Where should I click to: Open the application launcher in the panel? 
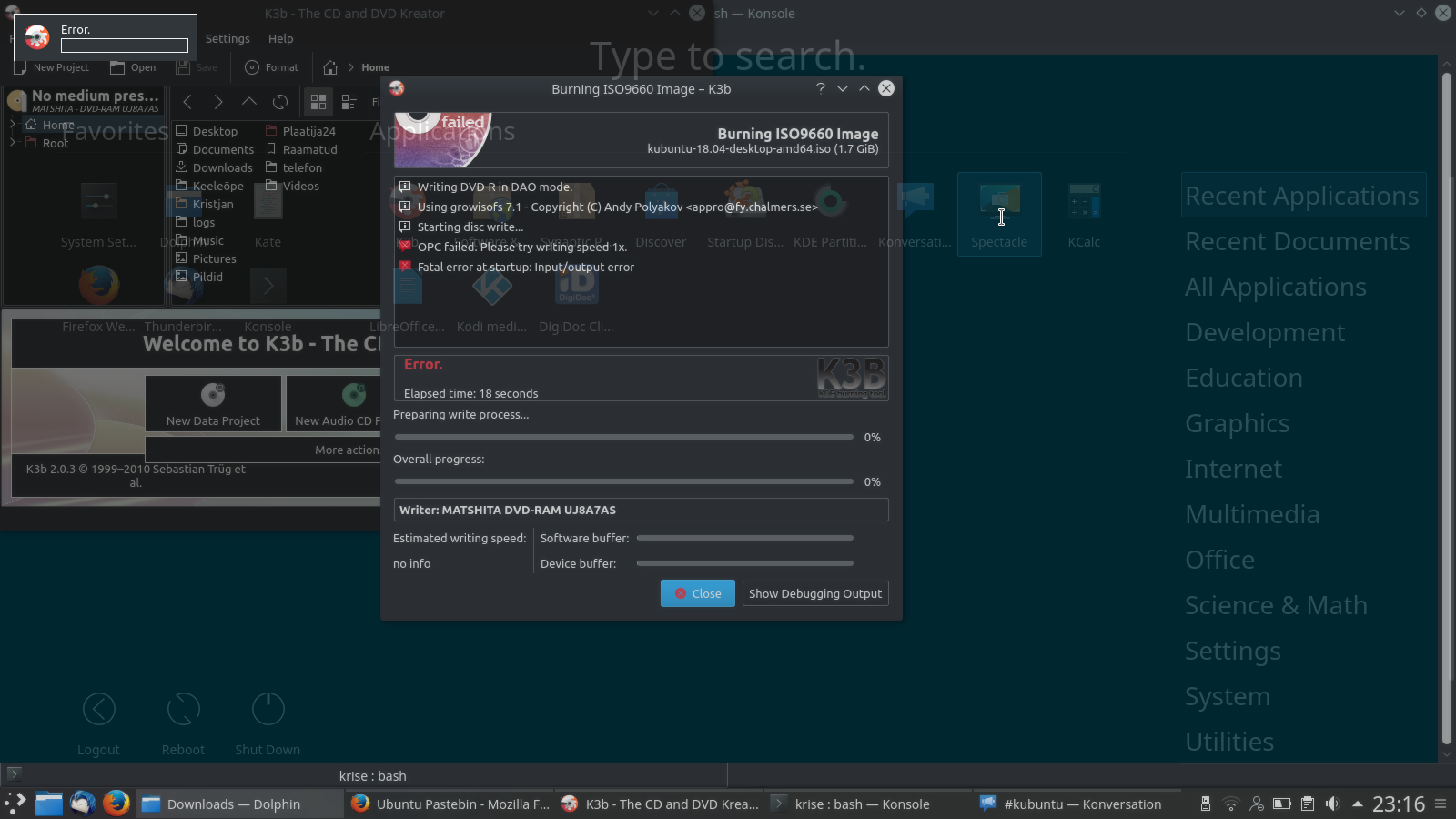click(x=15, y=804)
